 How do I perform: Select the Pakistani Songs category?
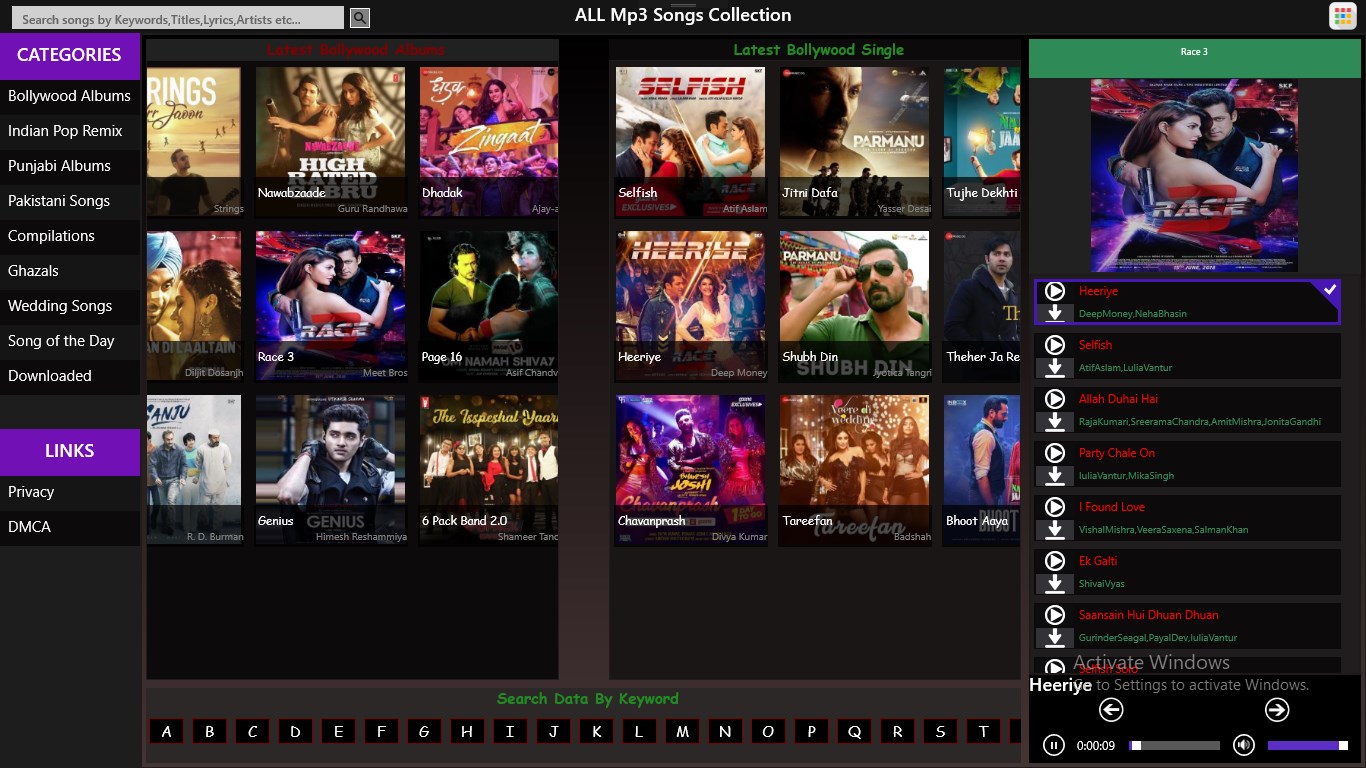point(70,201)
